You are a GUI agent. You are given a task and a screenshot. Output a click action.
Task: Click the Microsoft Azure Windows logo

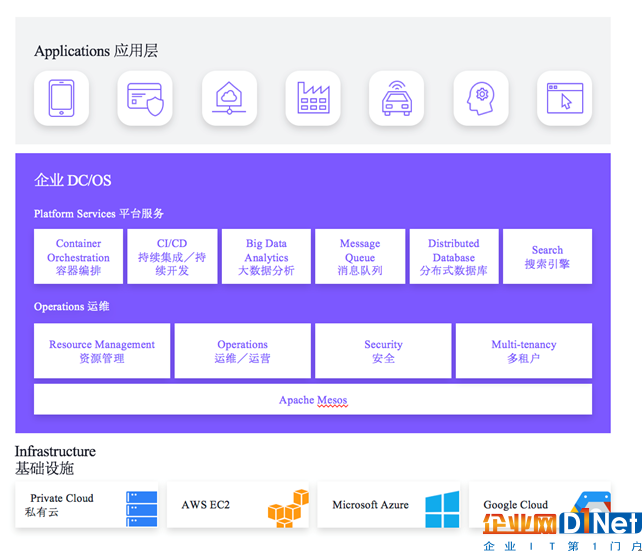[x=442, y=509]
